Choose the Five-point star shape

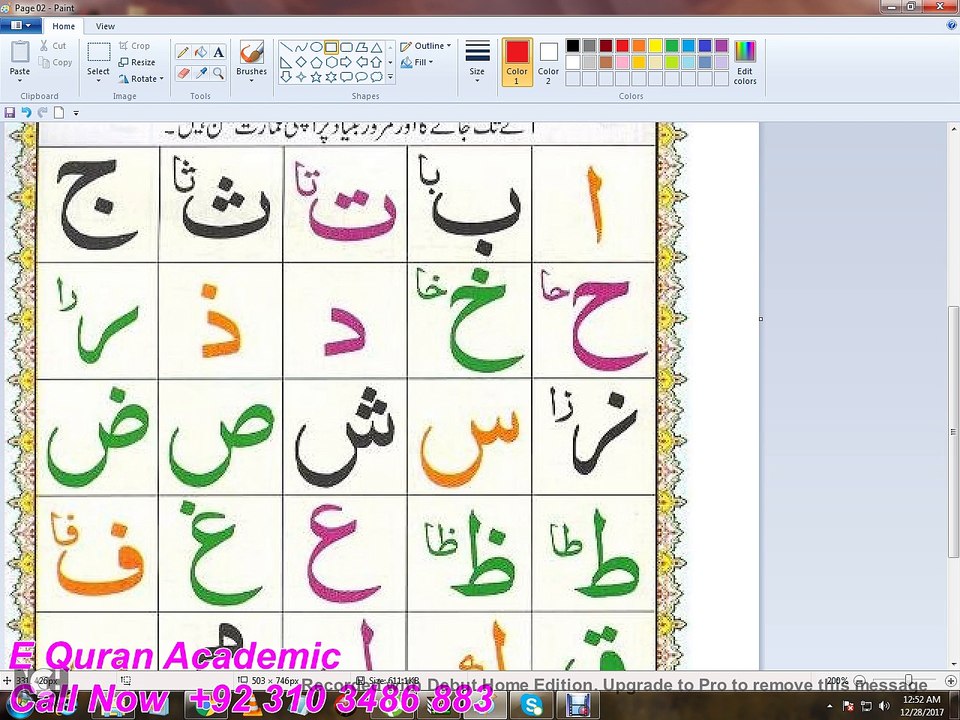point(316,77)
